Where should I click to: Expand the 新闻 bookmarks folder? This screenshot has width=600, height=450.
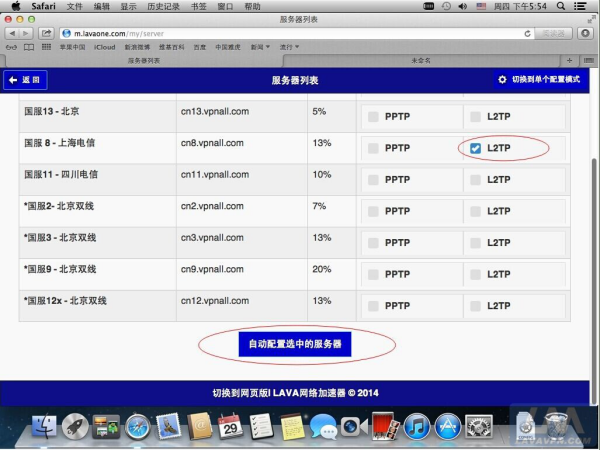coord(260,47)
